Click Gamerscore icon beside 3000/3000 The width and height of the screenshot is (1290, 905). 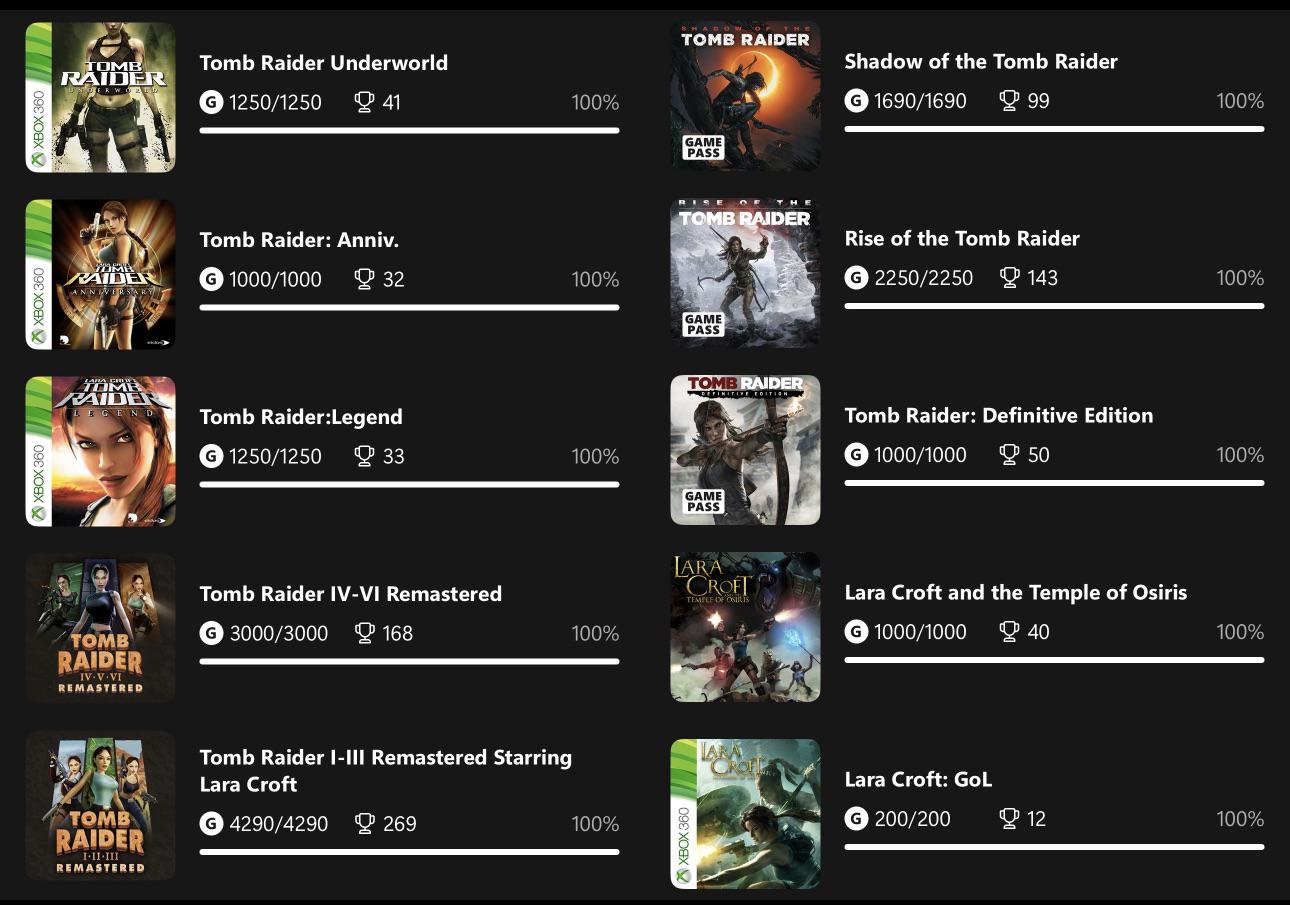tap(211, 633)
